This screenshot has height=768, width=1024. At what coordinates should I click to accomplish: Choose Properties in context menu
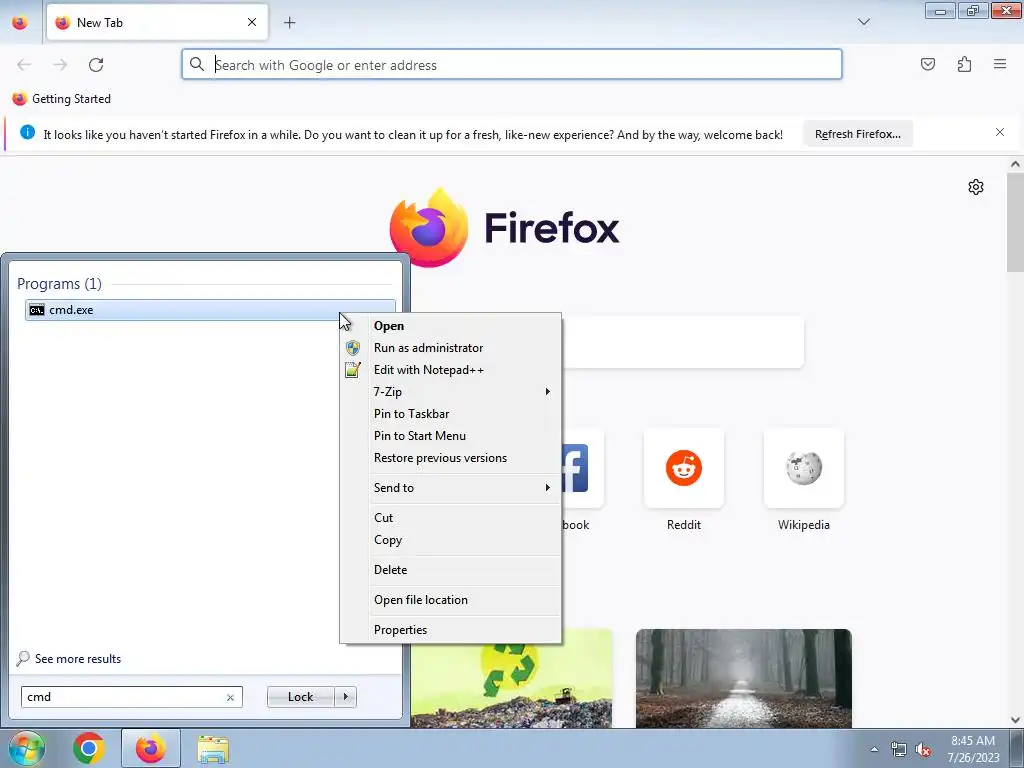[451, 630]
